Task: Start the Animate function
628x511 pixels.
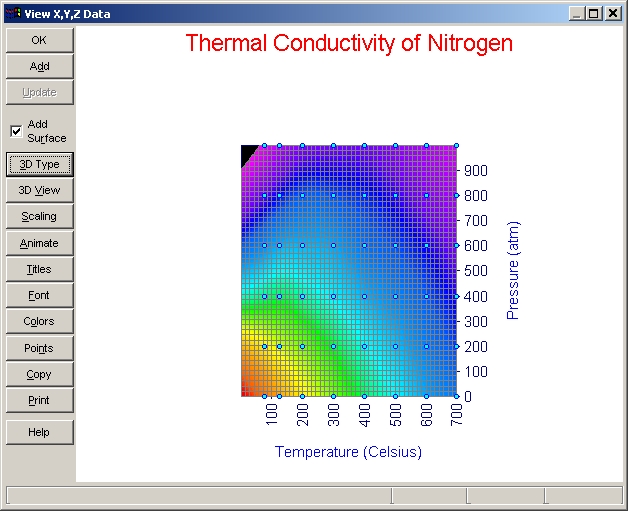Action: [39, 243]
